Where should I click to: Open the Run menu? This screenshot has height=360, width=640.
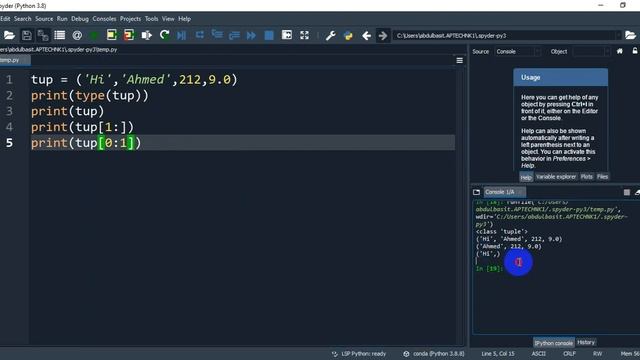point(62,19)
